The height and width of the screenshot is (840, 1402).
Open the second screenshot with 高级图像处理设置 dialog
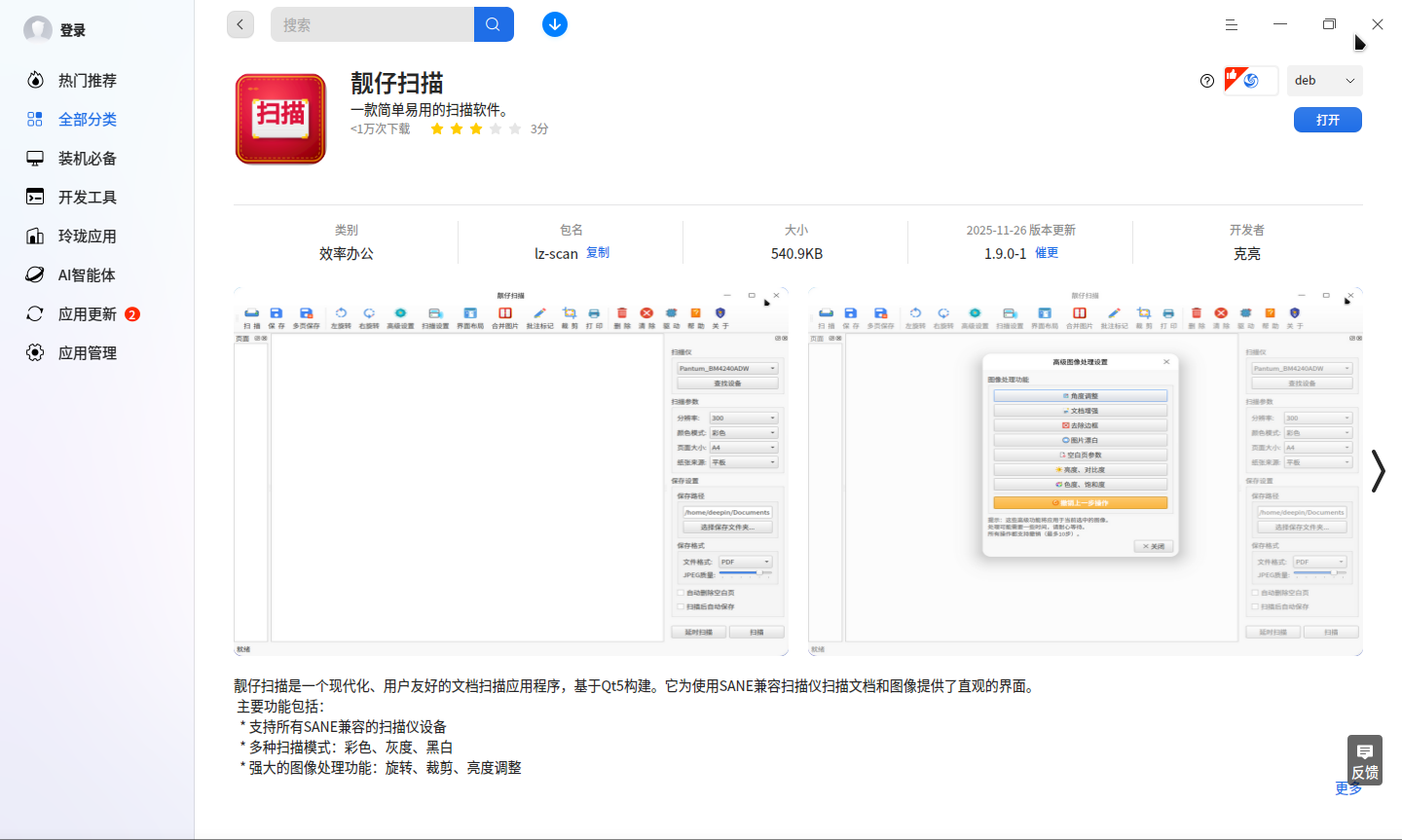(1086, 471)
